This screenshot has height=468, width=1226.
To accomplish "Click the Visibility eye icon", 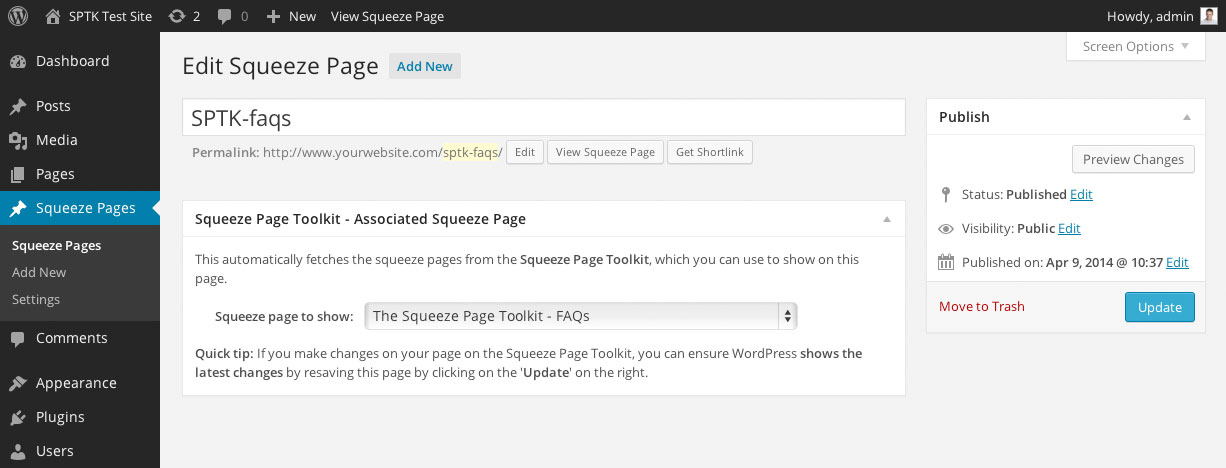I will tap(946, 229).
